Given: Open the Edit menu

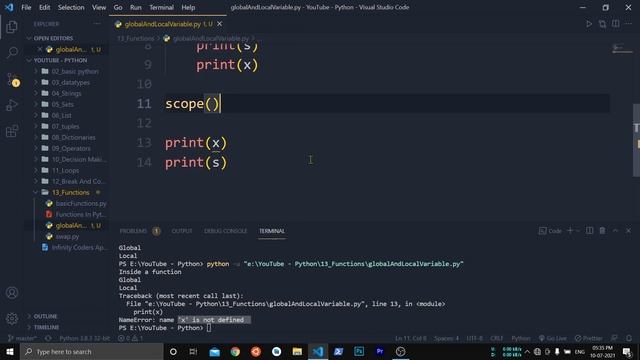Looking at the screenshot, I should 44,7.
